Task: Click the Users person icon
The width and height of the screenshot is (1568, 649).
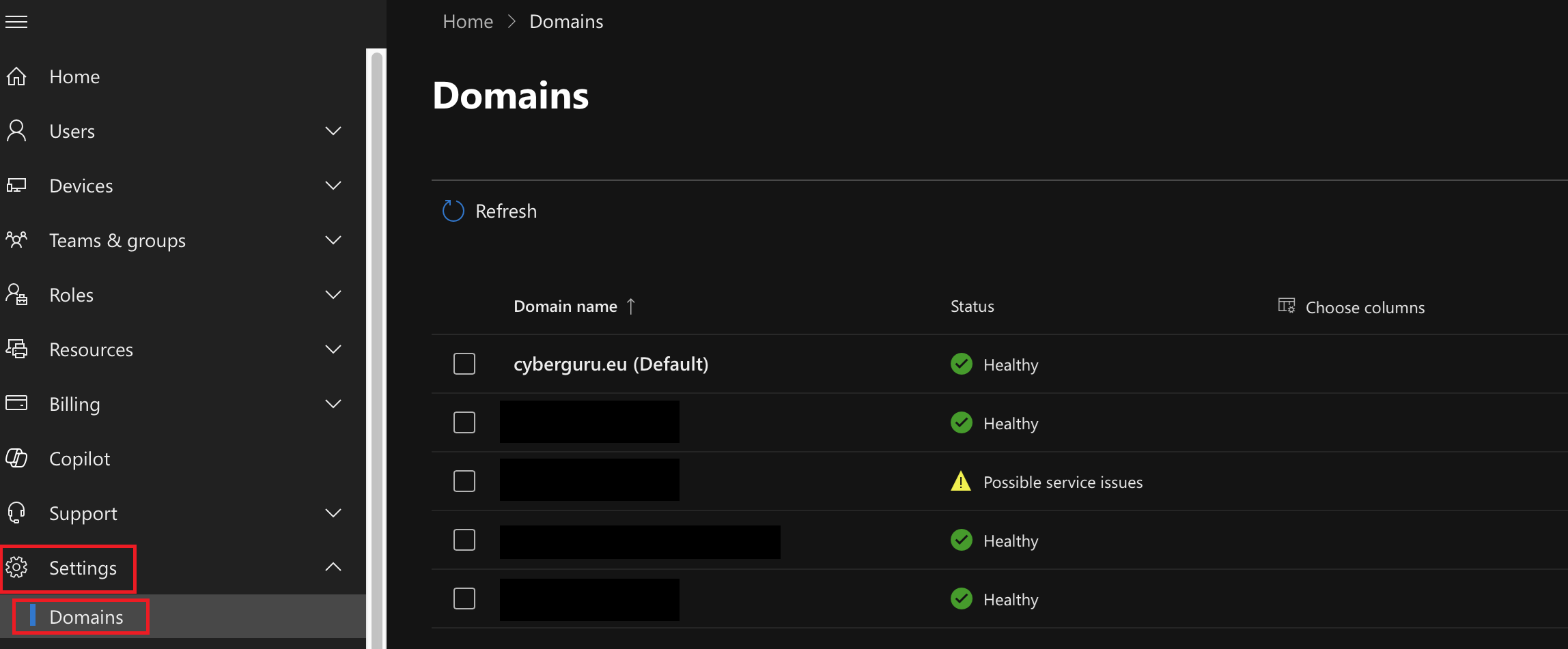Action: 16,131
